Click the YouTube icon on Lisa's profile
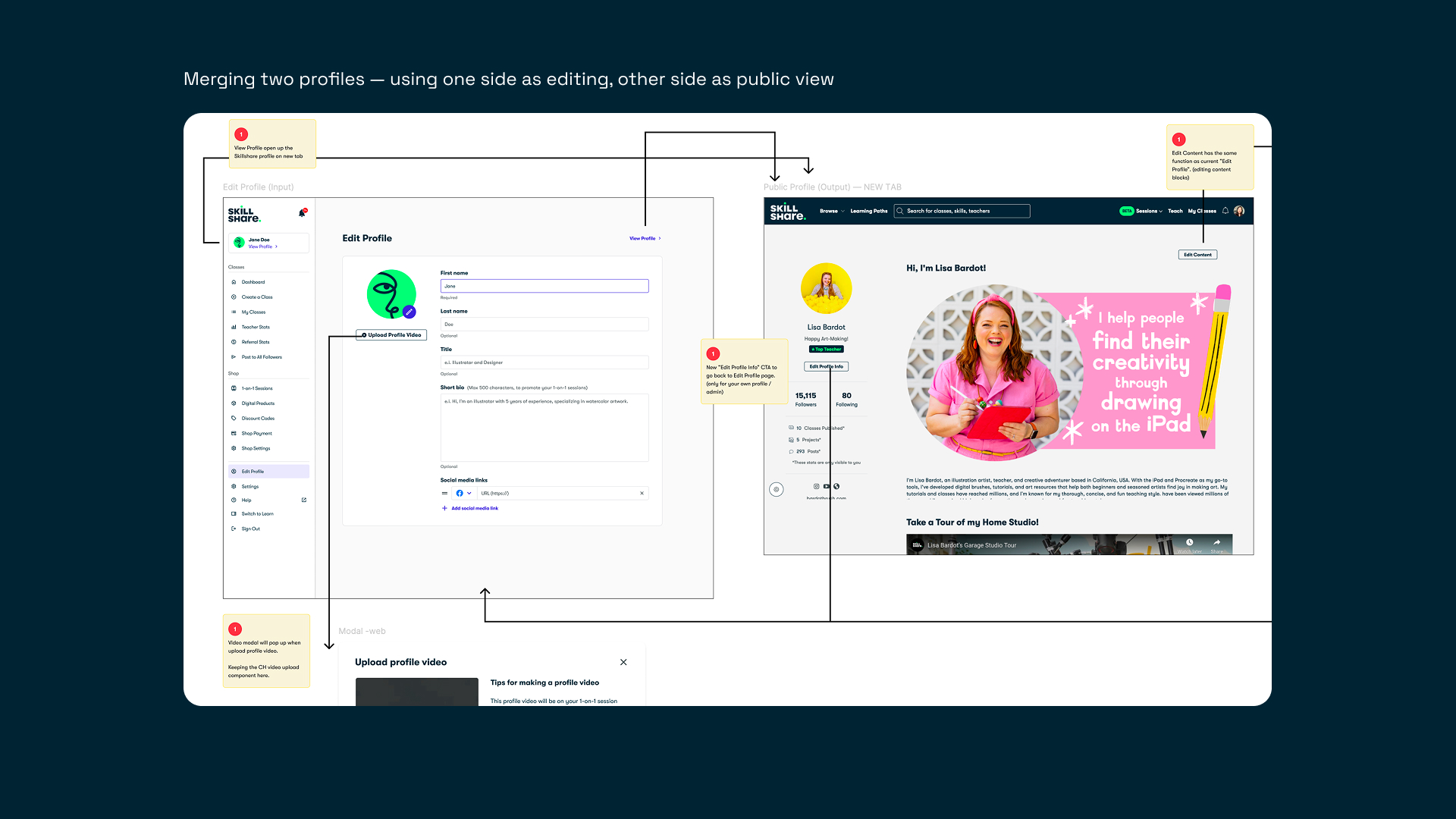The image size is (1456, 819). tap(827, 487)
